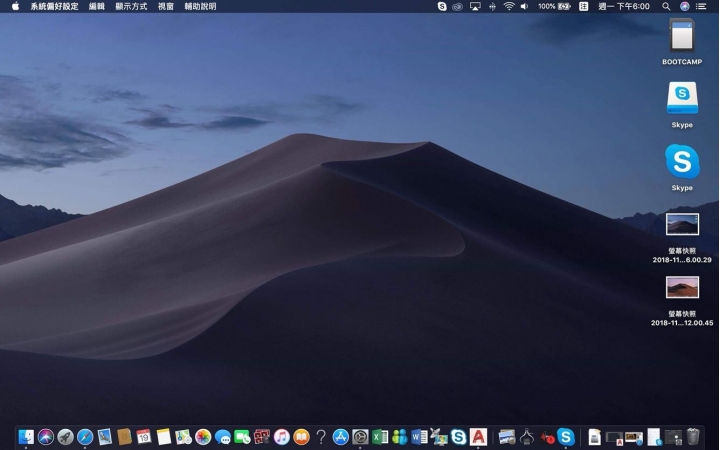Open the 輔助說明 menu
This screenshot has height=450, width=720.
(200, 6)
